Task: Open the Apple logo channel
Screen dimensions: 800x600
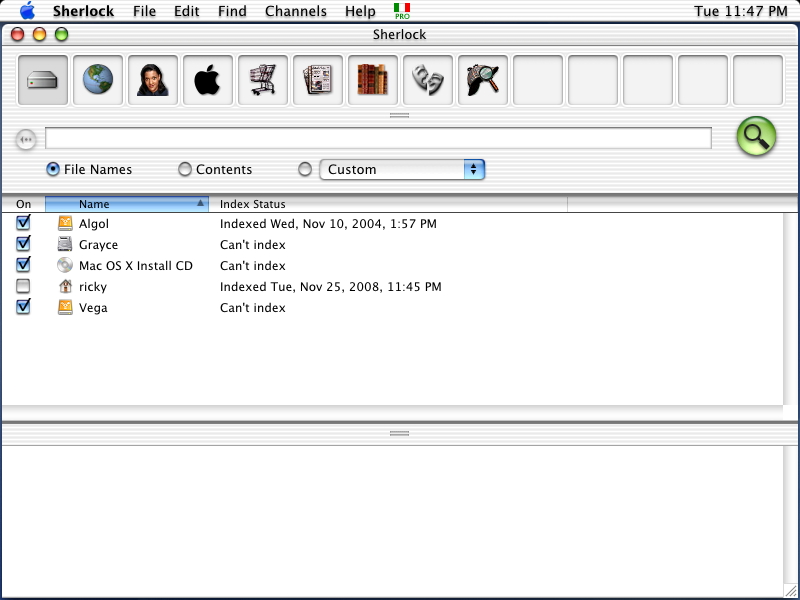Action: coord(208,80)
